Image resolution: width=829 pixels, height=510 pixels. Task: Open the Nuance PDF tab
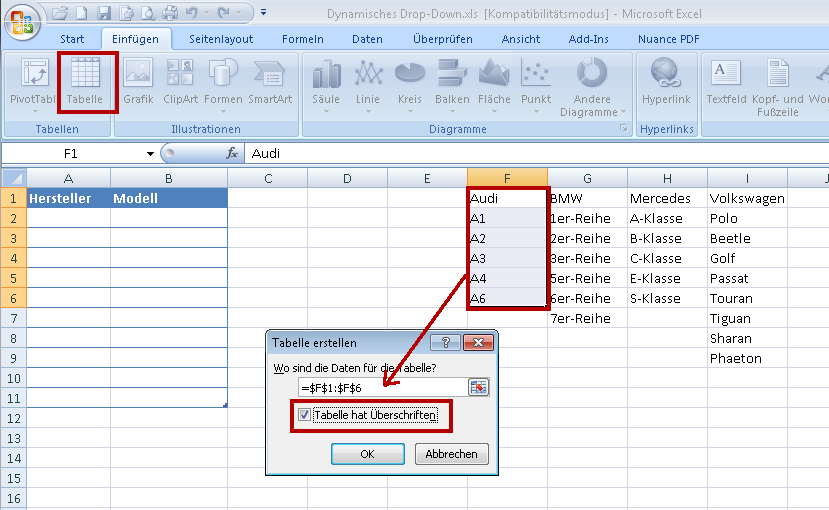coord(668,39)
